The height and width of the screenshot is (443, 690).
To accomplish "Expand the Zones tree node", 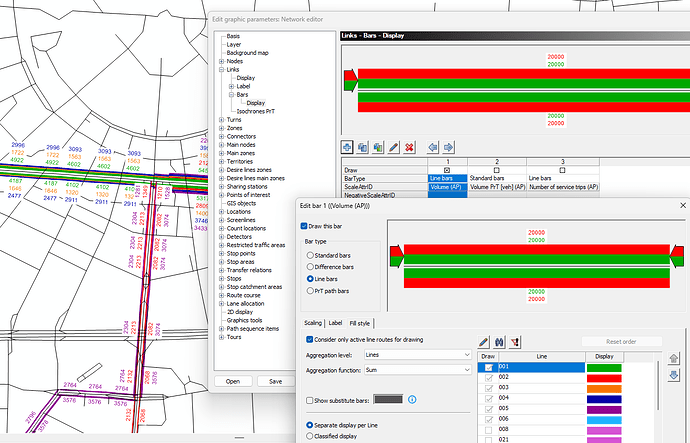I will click(221, 128).
